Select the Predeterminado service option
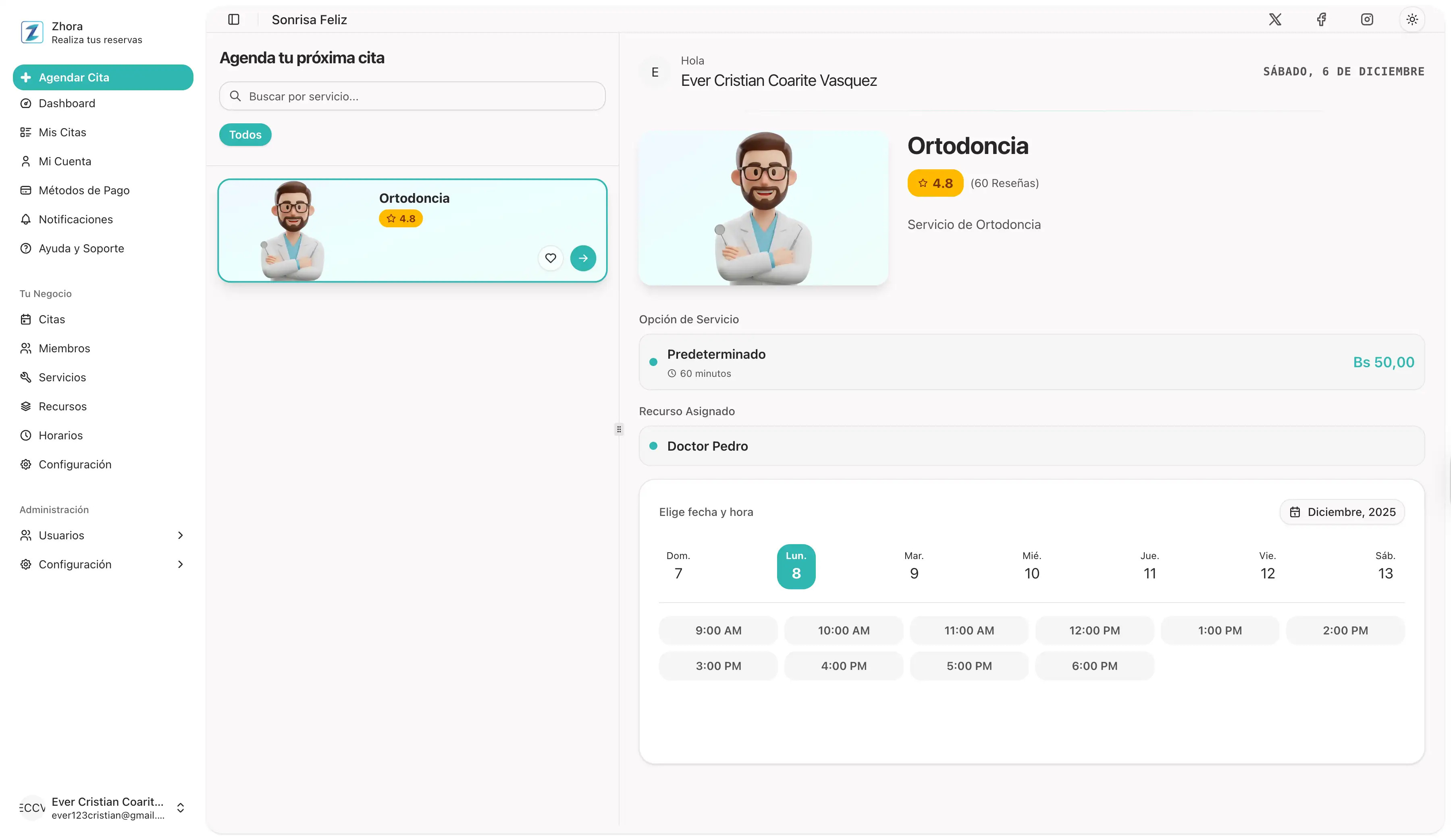The width and height of the screenshot is (1451, 840). pos(1031,362)
